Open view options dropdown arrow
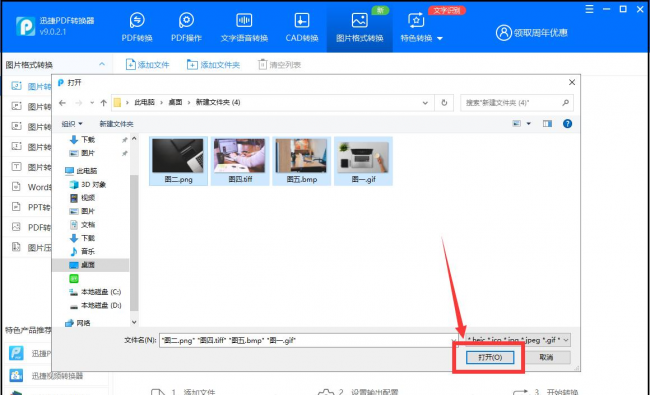Image resolution: width=650 pixels, height=395 pixels. tap(529, 124)
